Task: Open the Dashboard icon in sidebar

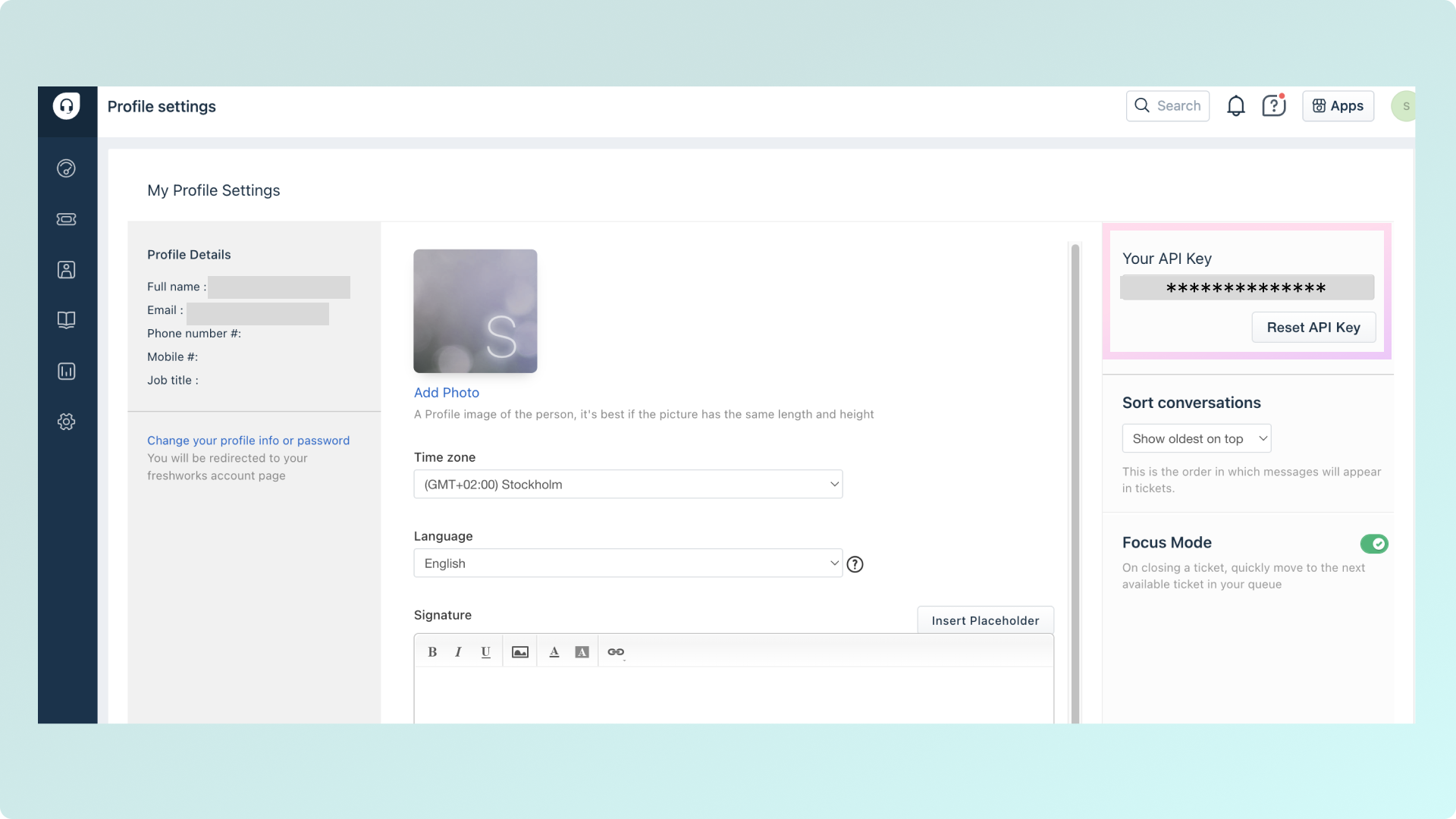Action: [x=67, y=168]
